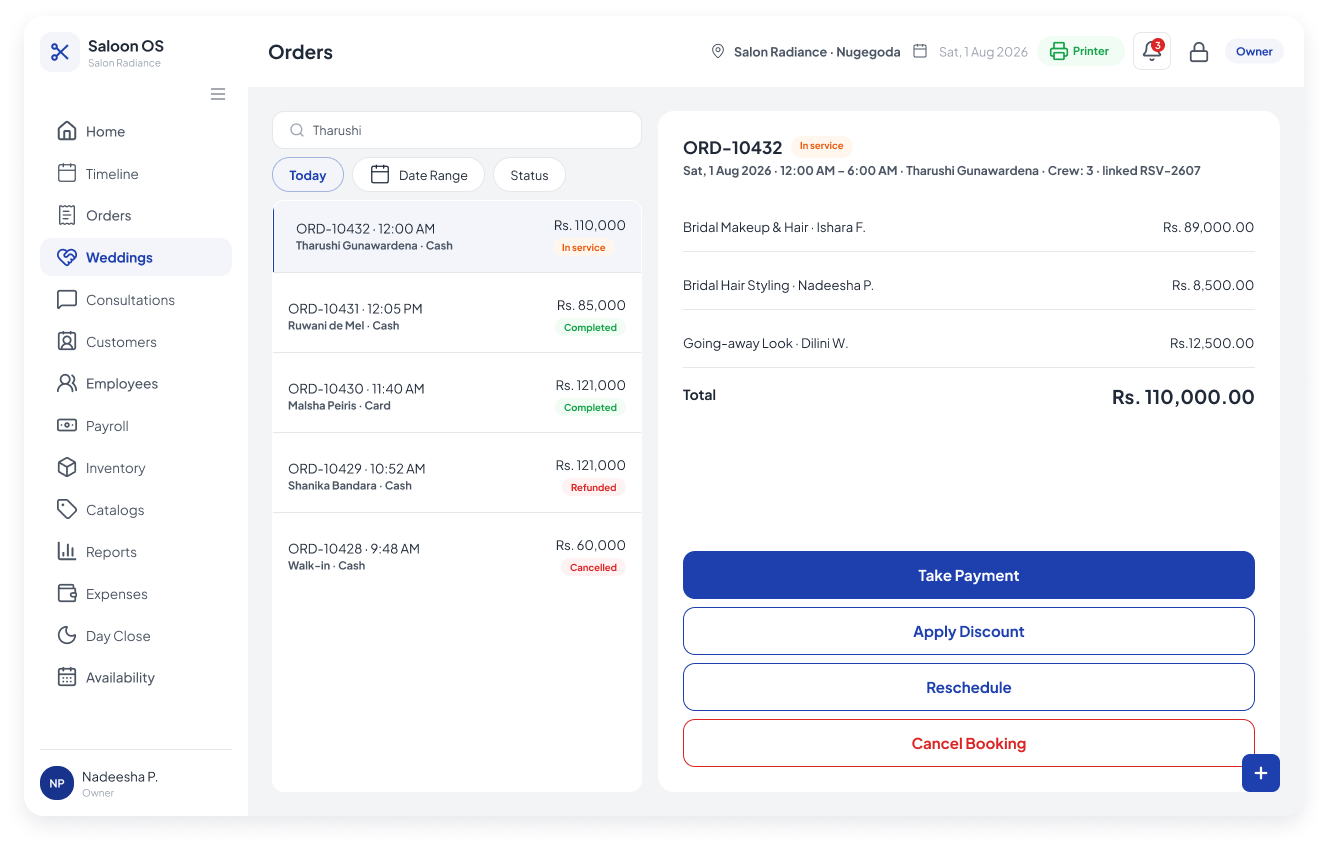
Task: Click the red Cancel Booking button
Action: point(969,743)
